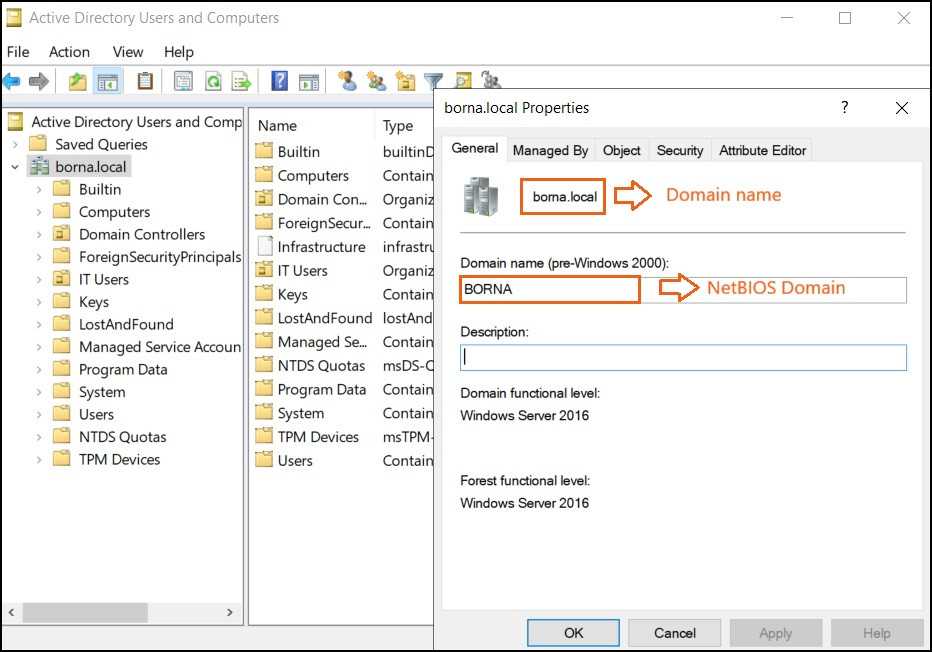
Task: Expand the LostAndFound tree node
Action: (x=39, y=325)
